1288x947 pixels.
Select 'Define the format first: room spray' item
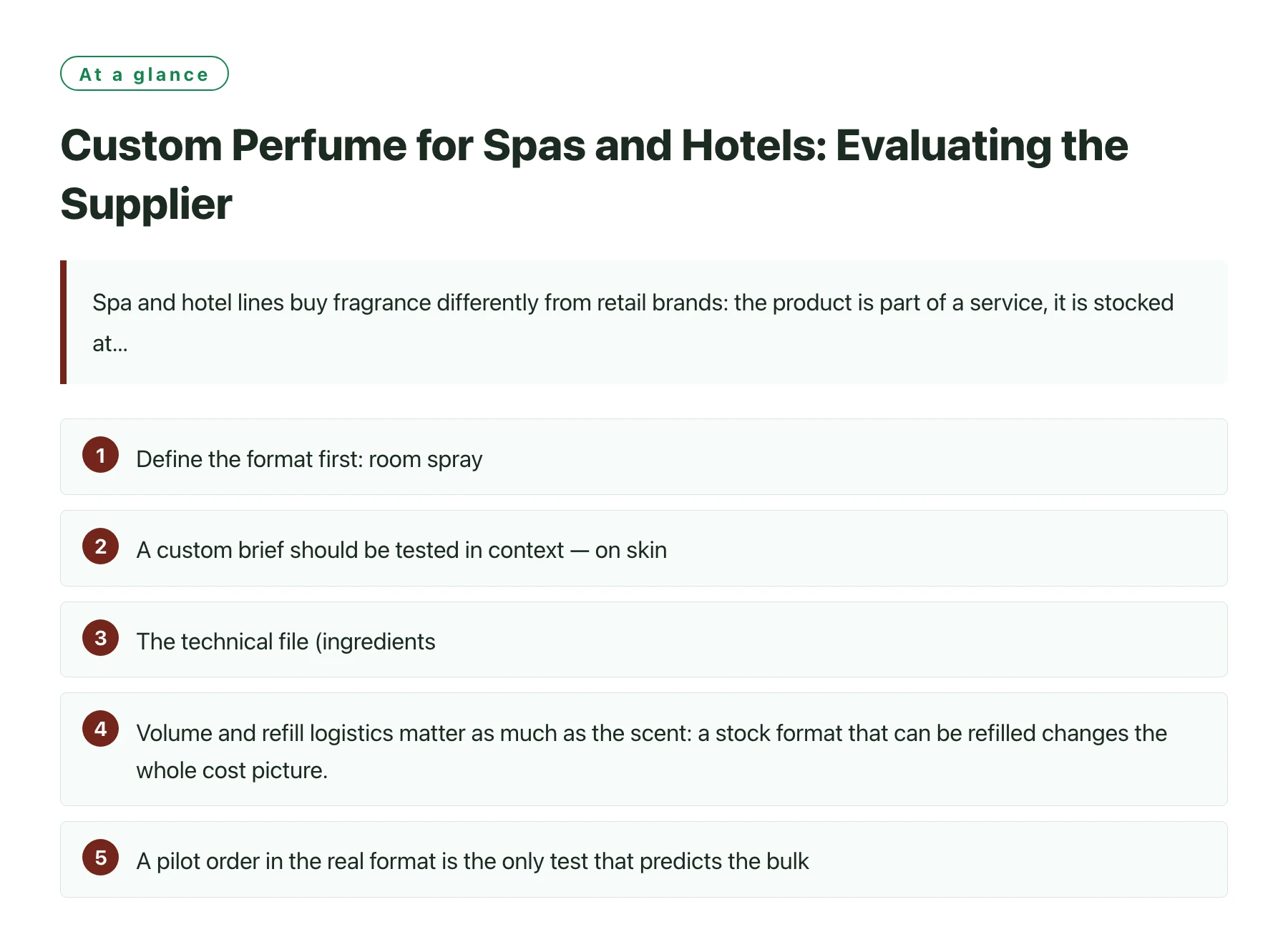[x=644, y=456]
